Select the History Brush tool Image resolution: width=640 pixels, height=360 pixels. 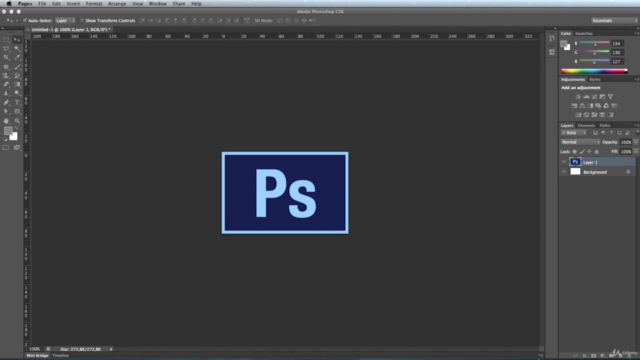pyautogui.click(x=17, y=76)
